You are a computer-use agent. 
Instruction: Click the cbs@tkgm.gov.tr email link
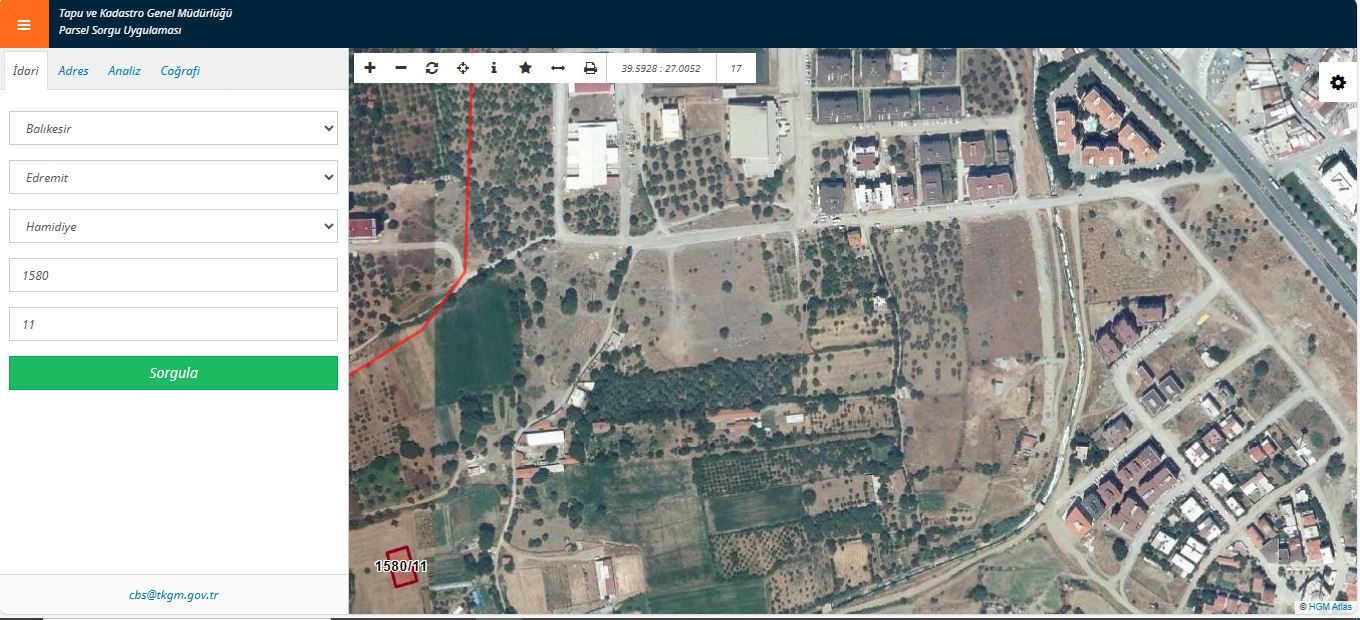173,595
